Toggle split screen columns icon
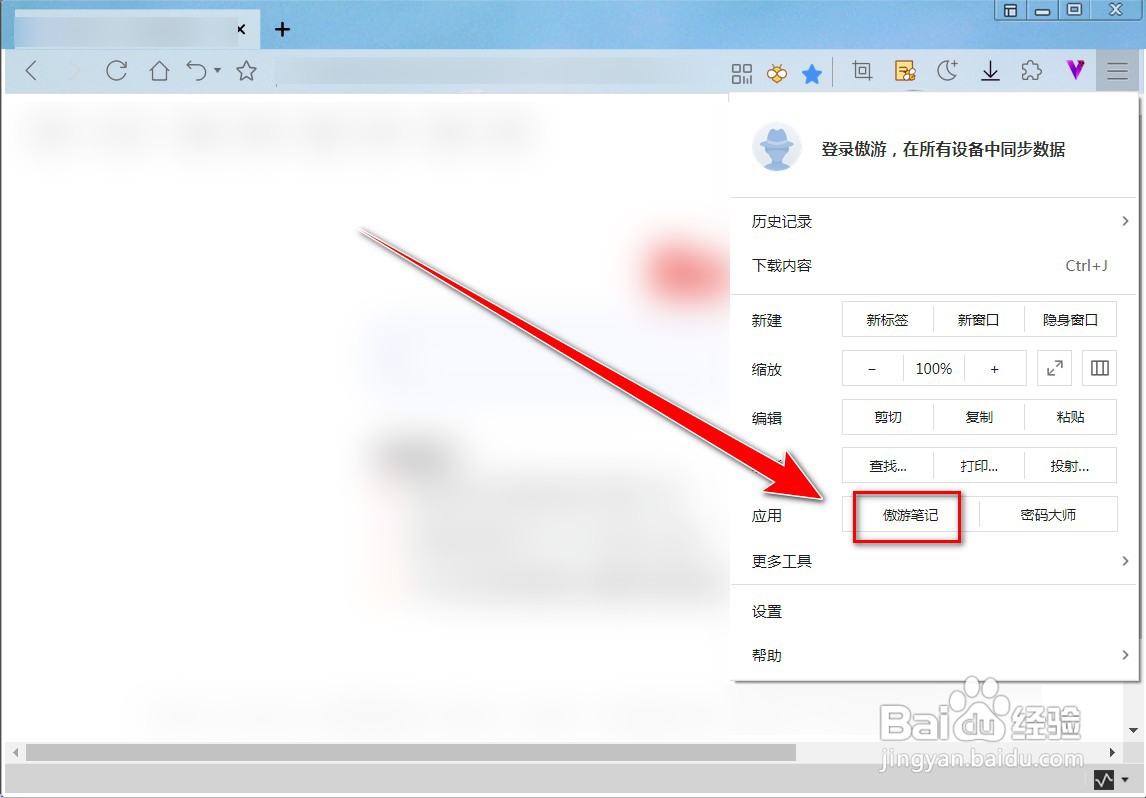The image size is (1146, 798). click(x=1100, y=368)
